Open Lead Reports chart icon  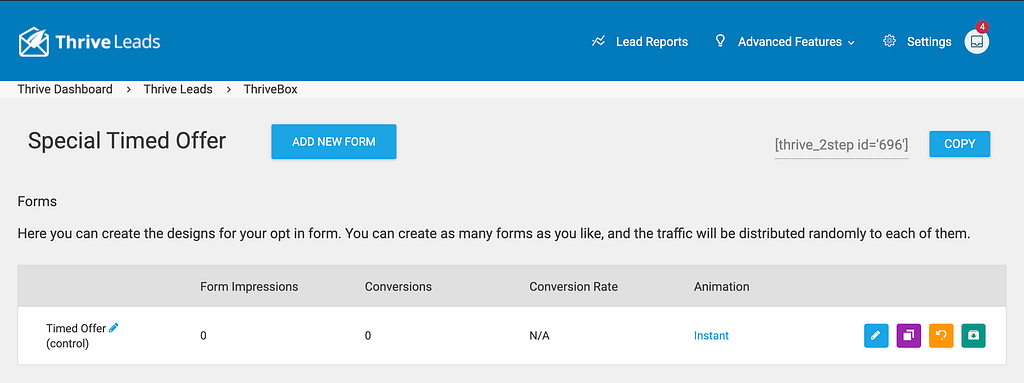(598, 41)
